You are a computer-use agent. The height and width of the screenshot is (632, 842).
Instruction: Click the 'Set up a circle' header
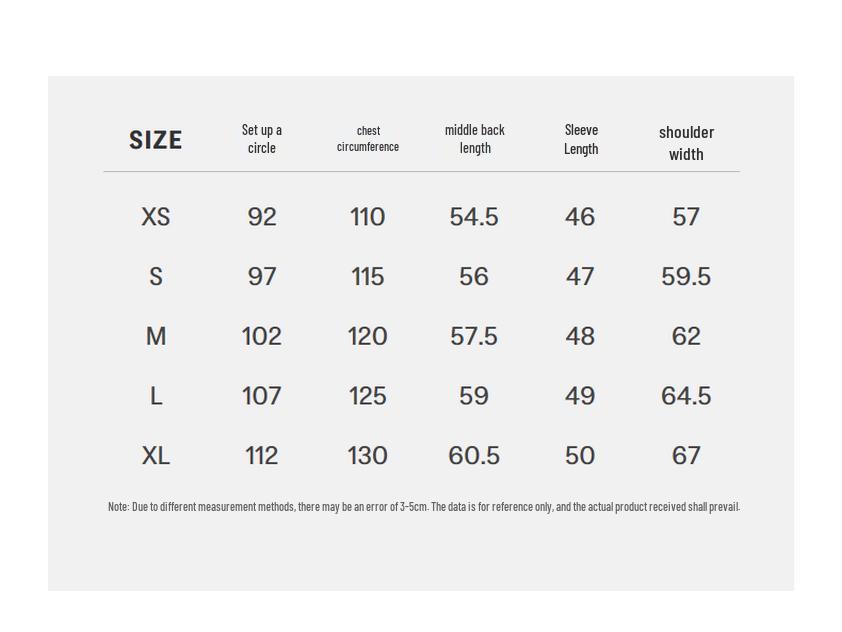click(262, 139)
